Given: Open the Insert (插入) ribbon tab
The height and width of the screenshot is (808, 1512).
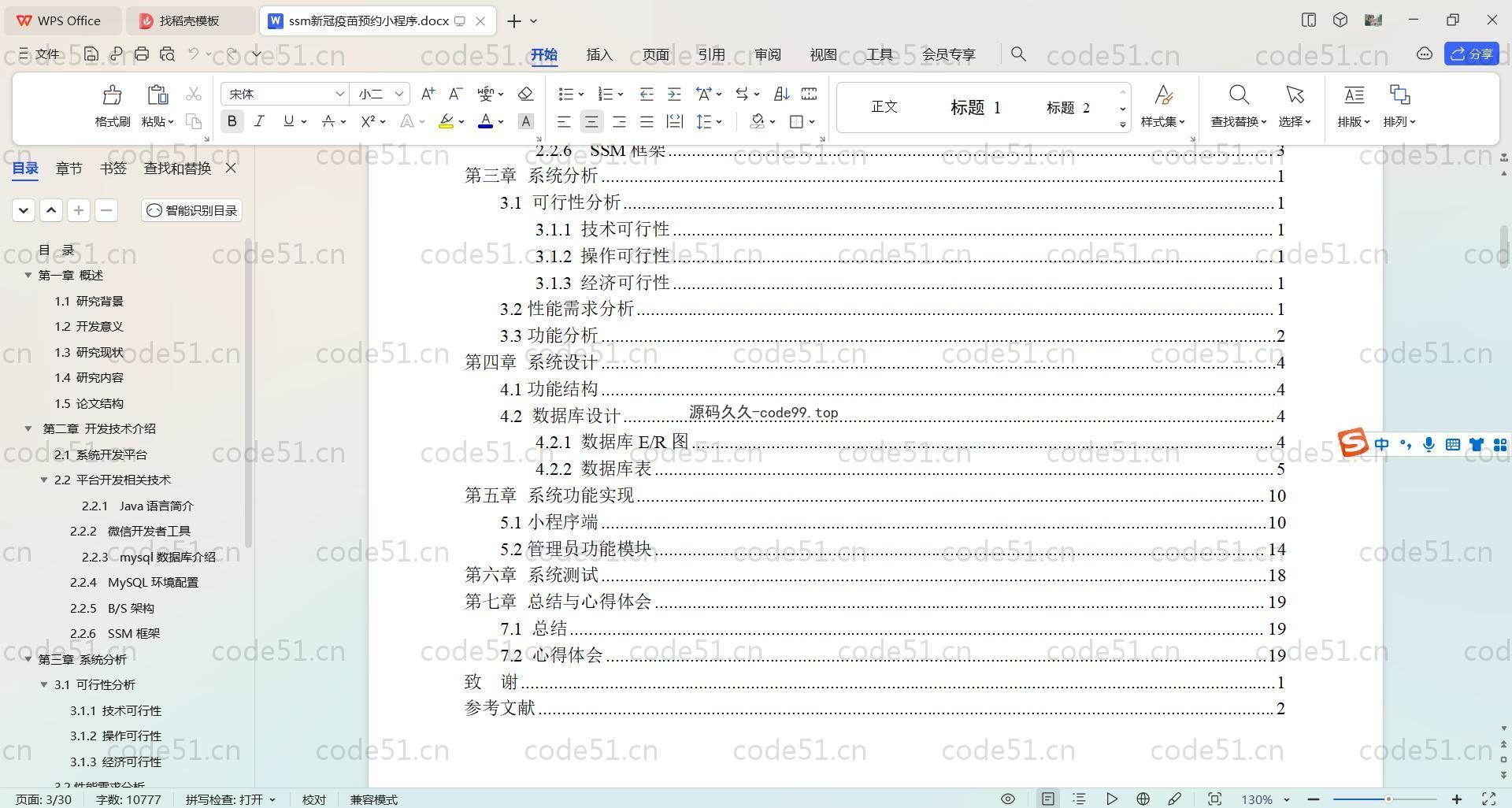Looking at the screenshot, I should pos(599,54).
